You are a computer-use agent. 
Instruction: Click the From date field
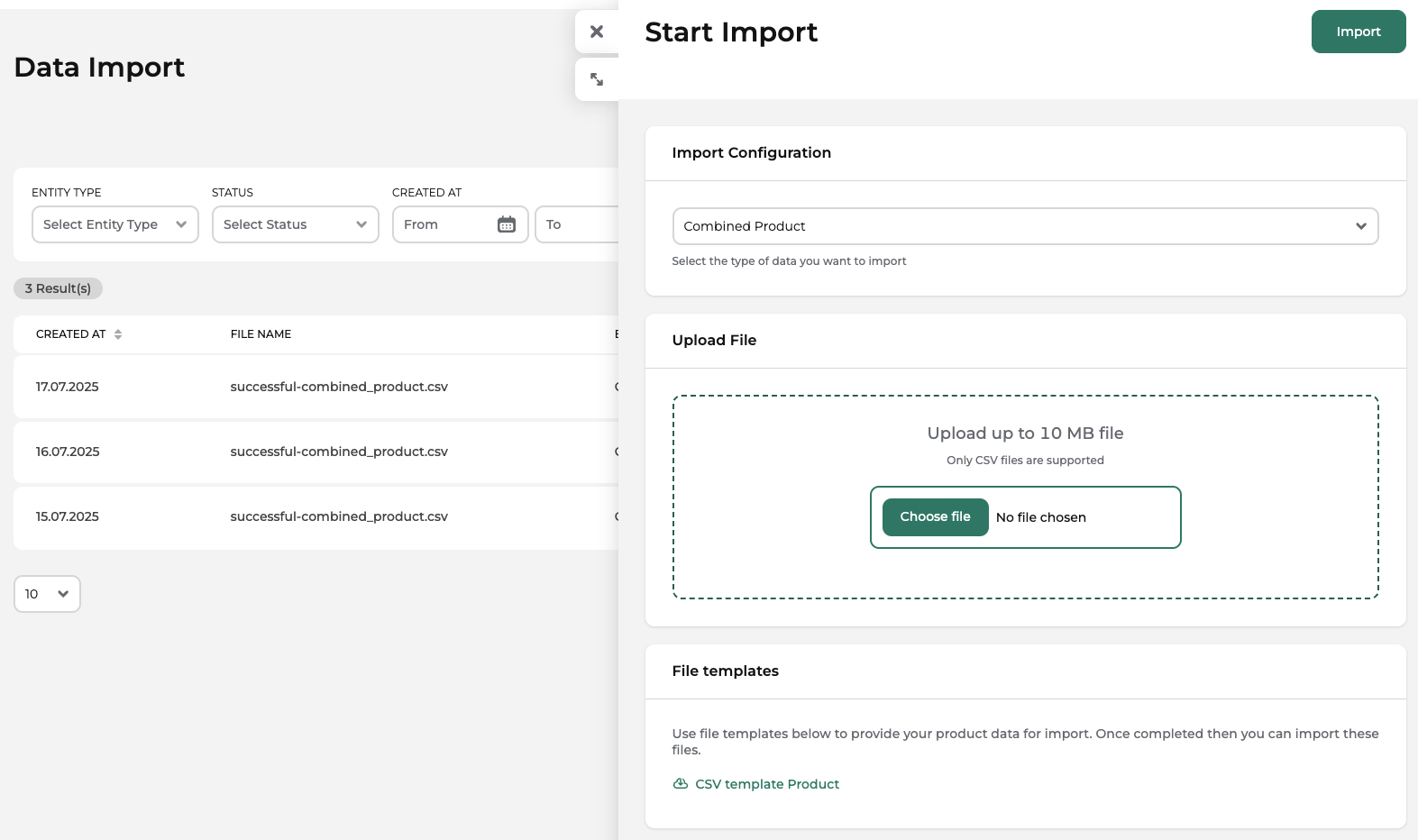coord(460,224)
